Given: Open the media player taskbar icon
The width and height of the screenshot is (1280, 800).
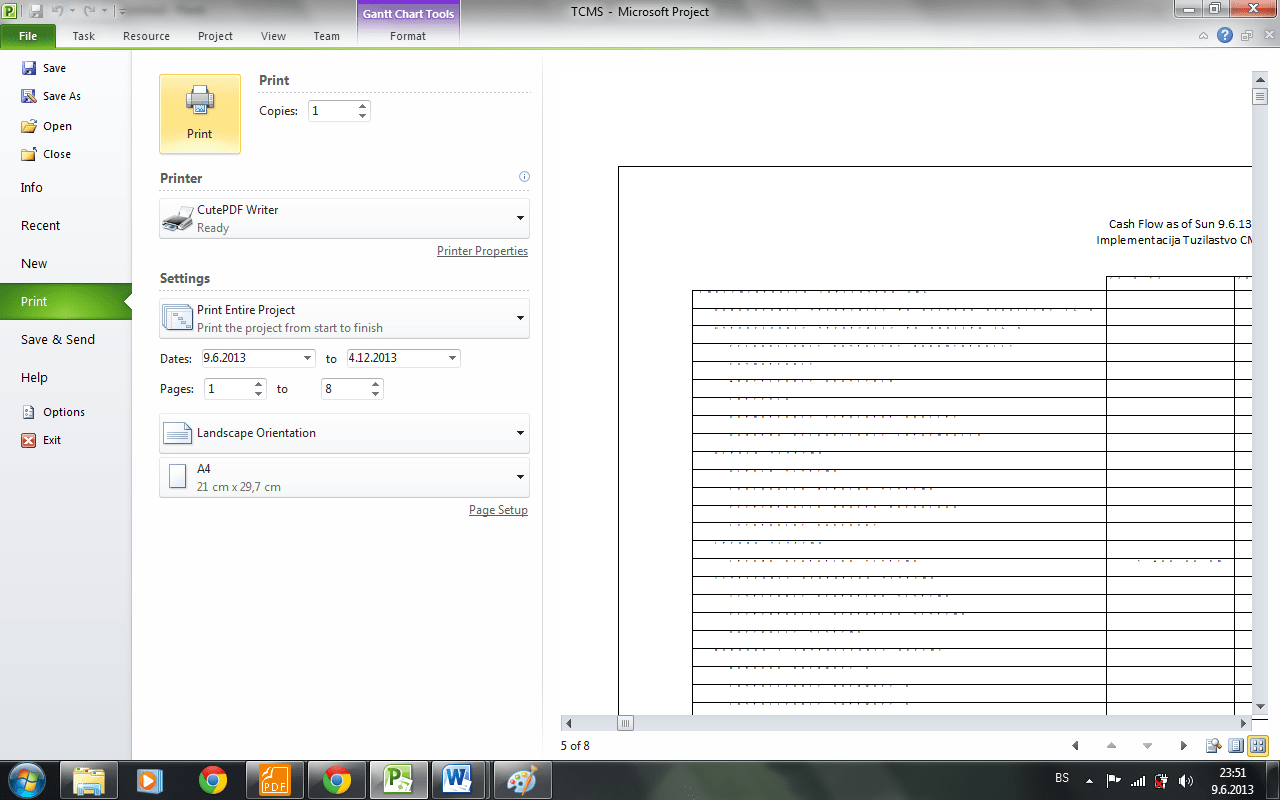Looking at the screenshot, I should [x=151, y=780].
